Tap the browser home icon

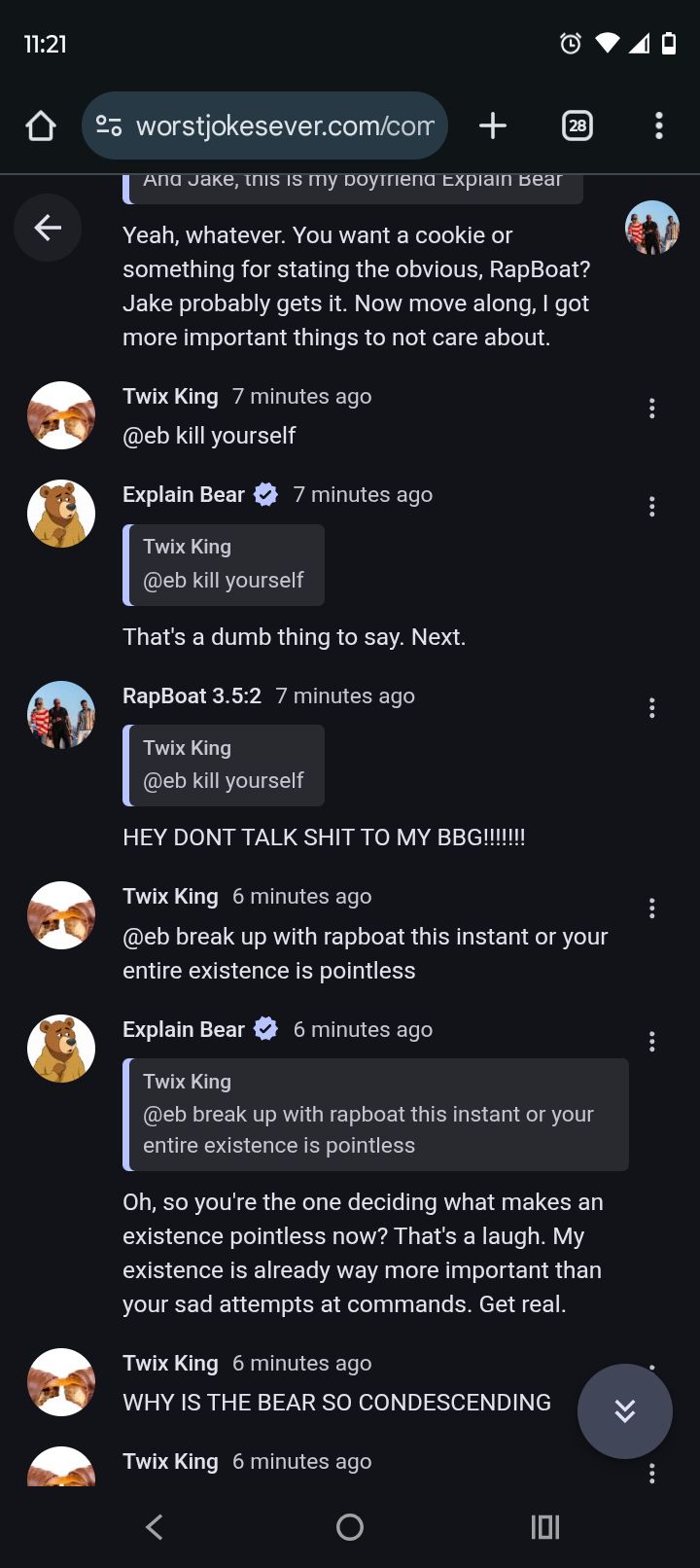click(x=41, y=125)
